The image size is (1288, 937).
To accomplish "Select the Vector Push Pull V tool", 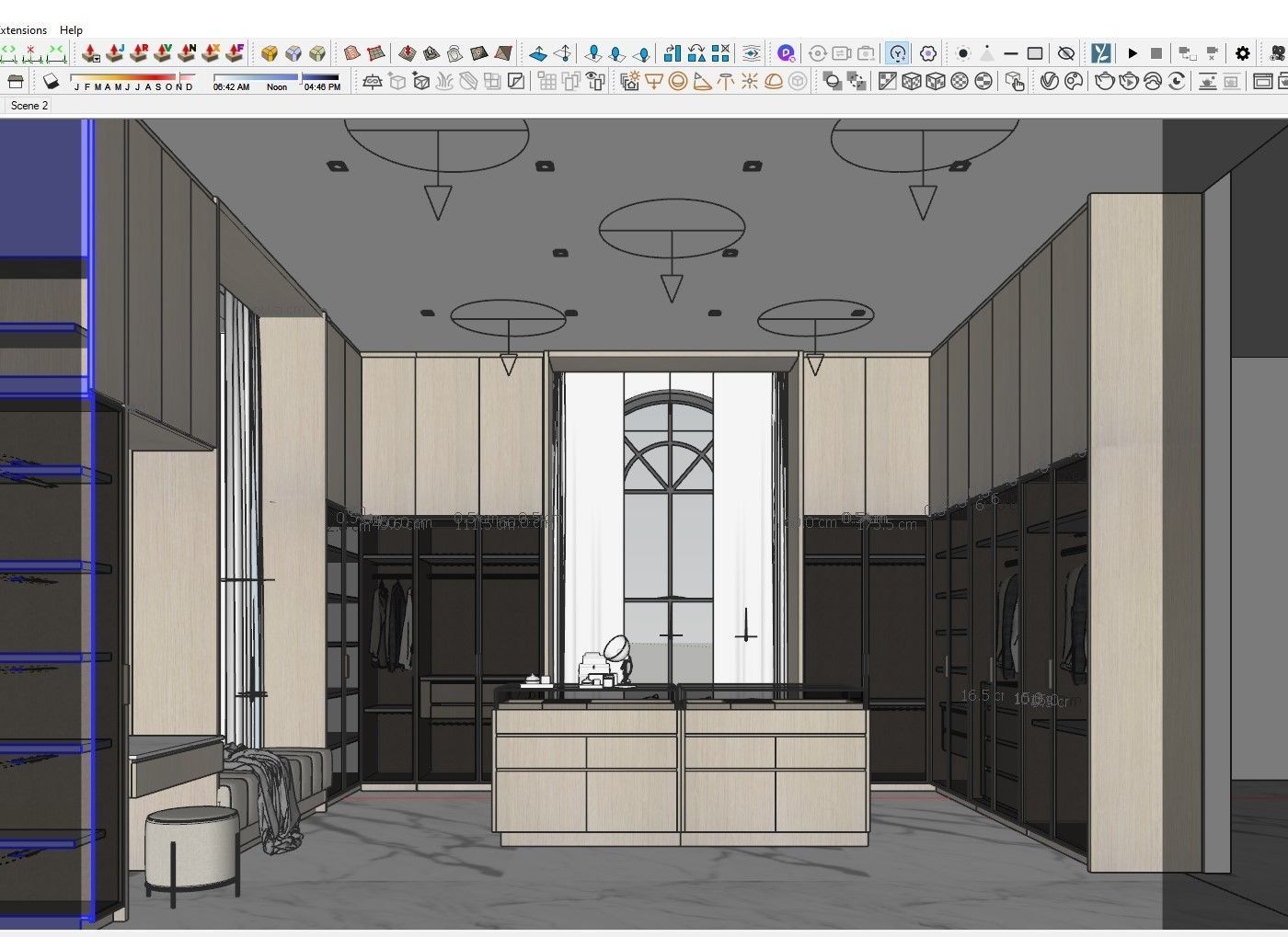I will coord(163,53).
